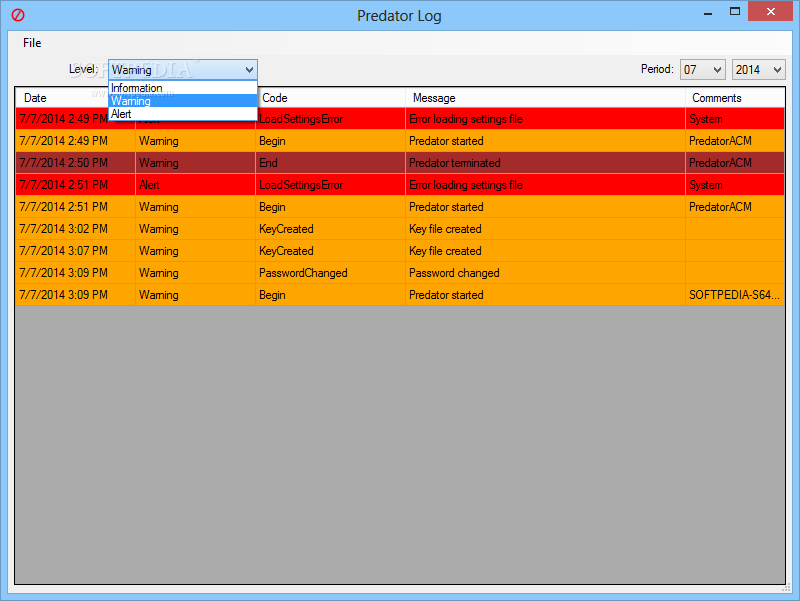Click 'Error loading settings file' in 2:51 PM row

(x=545, y=185)
